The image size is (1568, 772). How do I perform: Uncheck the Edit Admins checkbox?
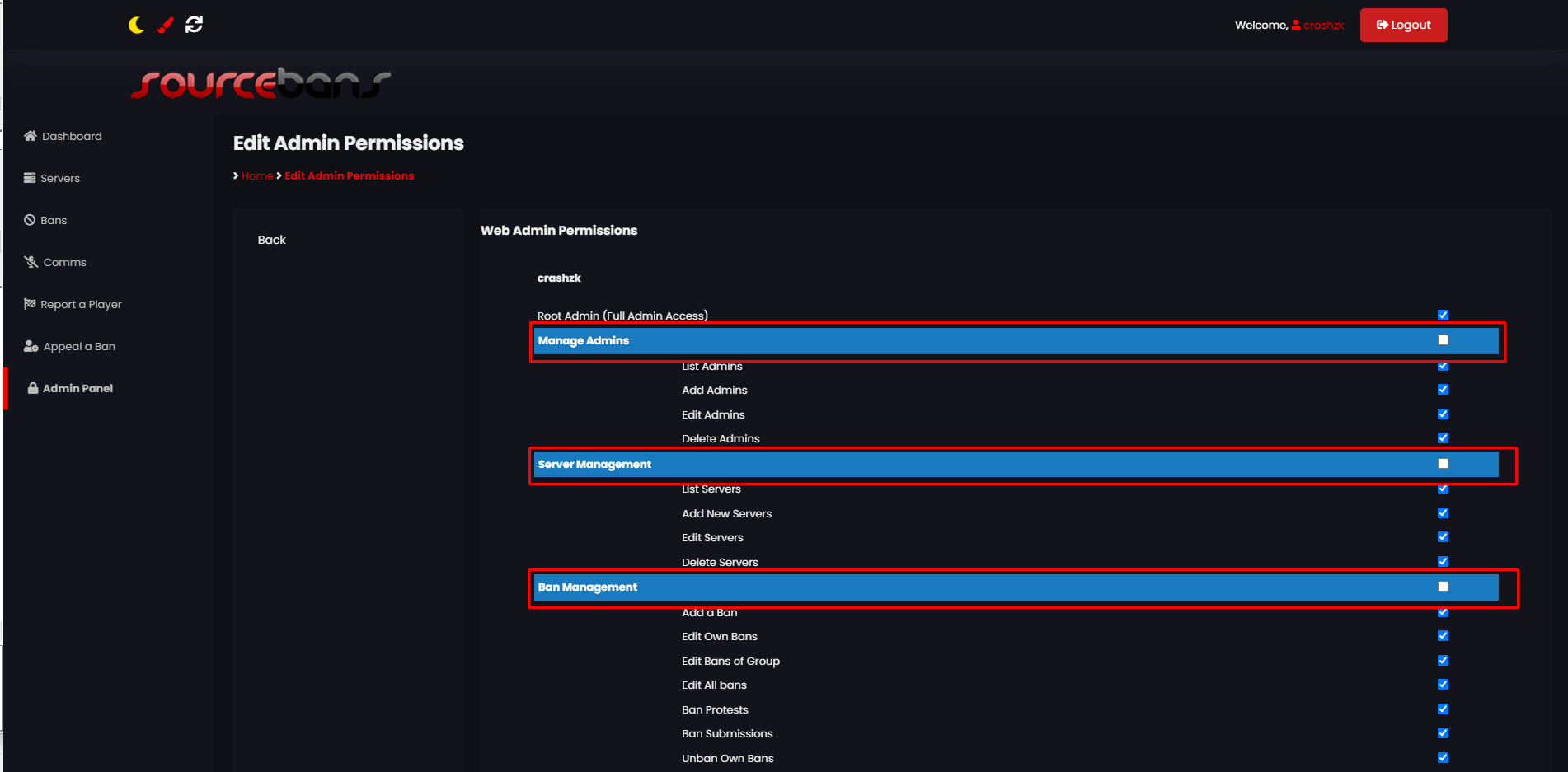coord(1443,414)
